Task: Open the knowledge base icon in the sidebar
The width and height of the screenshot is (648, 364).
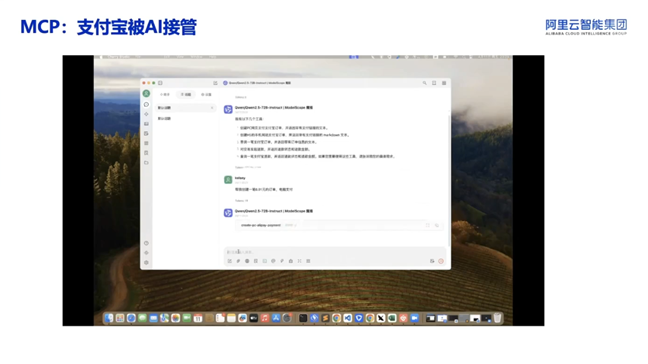Action: click(x=146, y=153)
